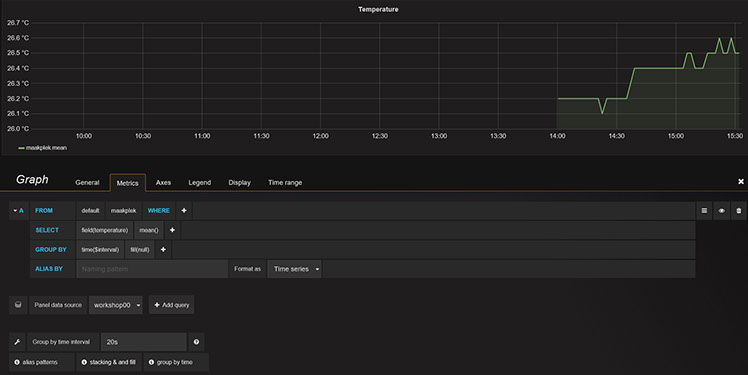The height and width of the screenshot is (375, 748).
Task: Open the Time range tab
Action: pyautogui.click(x=285, y=182)
